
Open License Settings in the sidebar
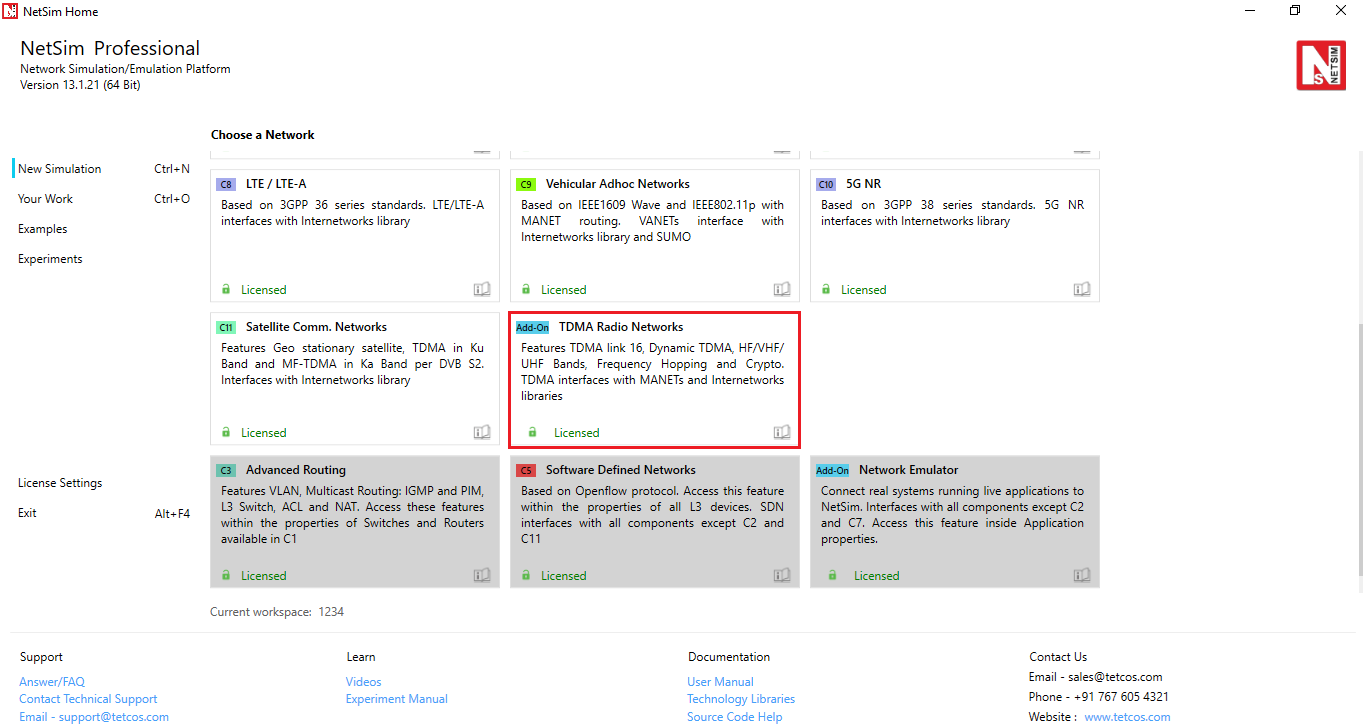click(60, 483)
